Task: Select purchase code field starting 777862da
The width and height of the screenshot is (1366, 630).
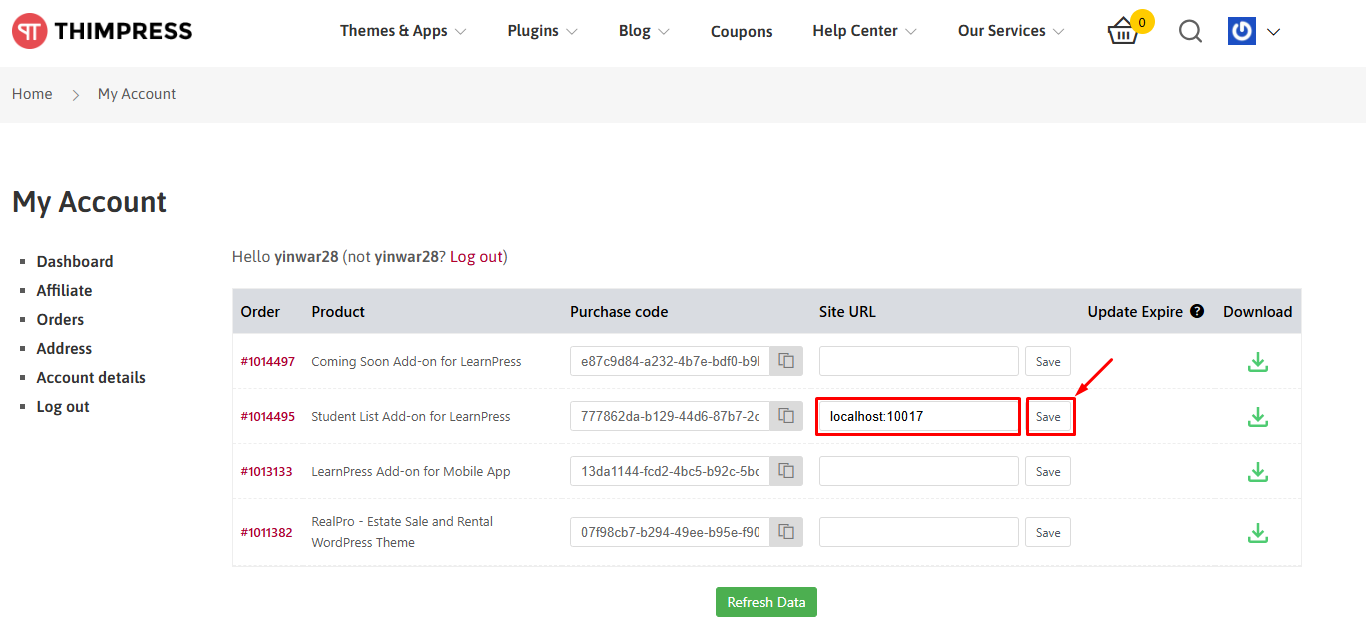Action: 670,416
